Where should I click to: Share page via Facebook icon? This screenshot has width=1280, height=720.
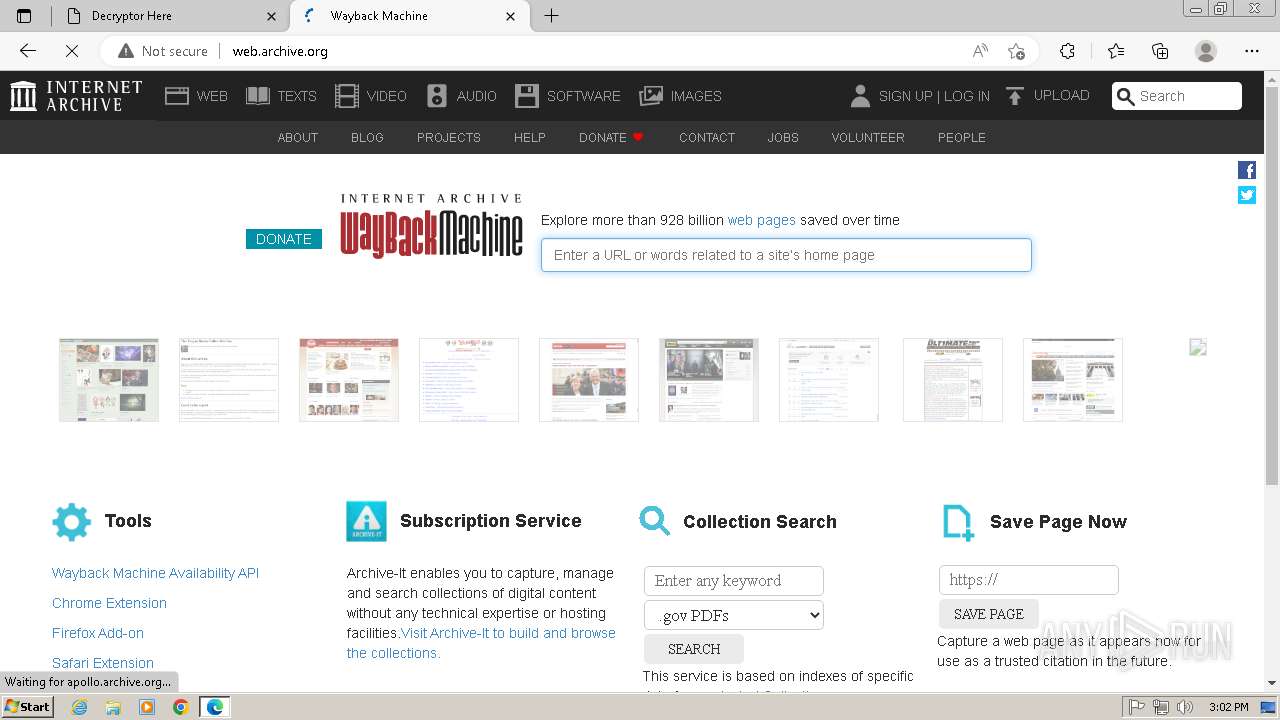[x=1247, y=170]
